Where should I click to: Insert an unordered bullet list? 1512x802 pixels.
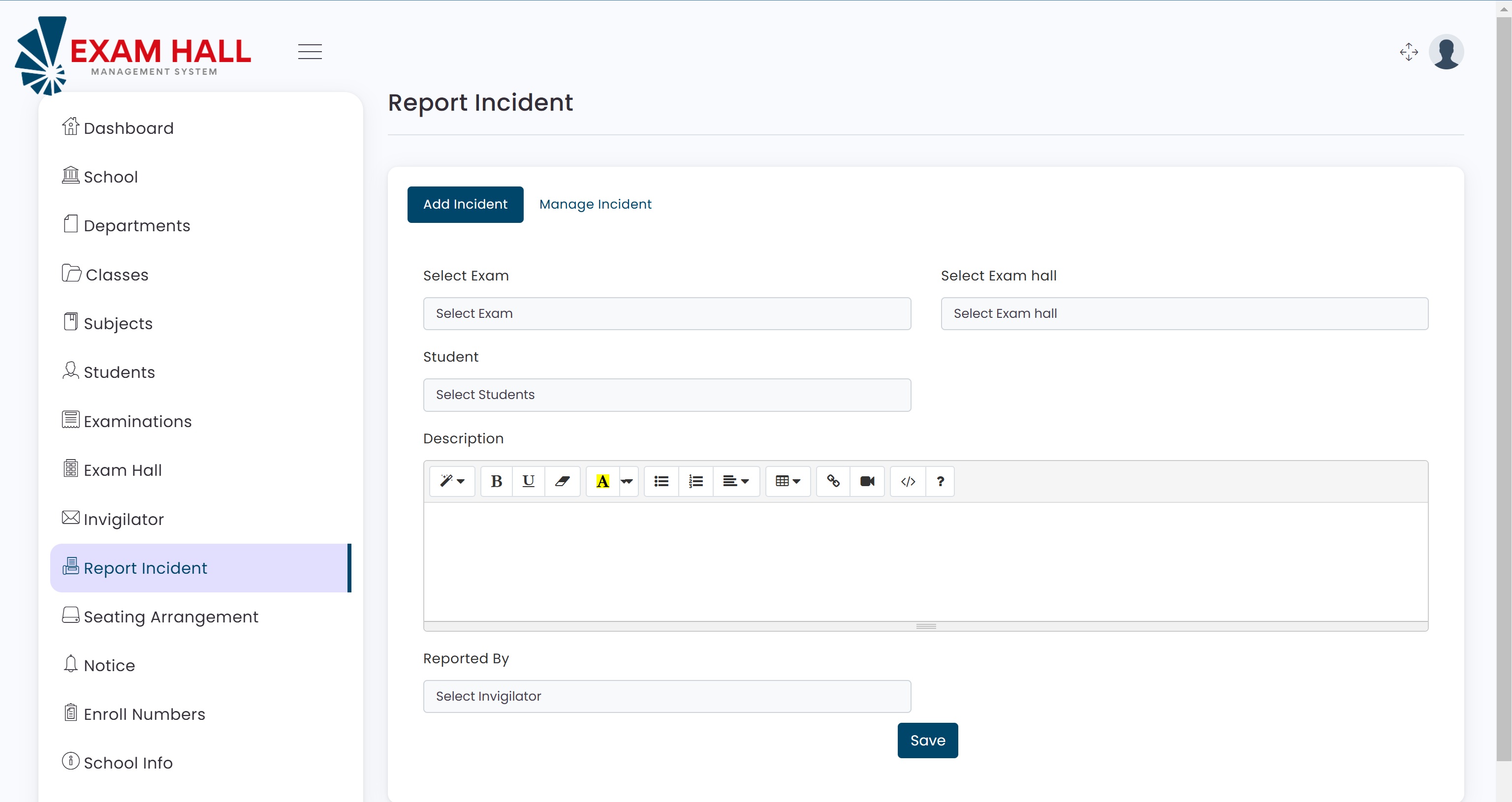[x=661, y=481]
